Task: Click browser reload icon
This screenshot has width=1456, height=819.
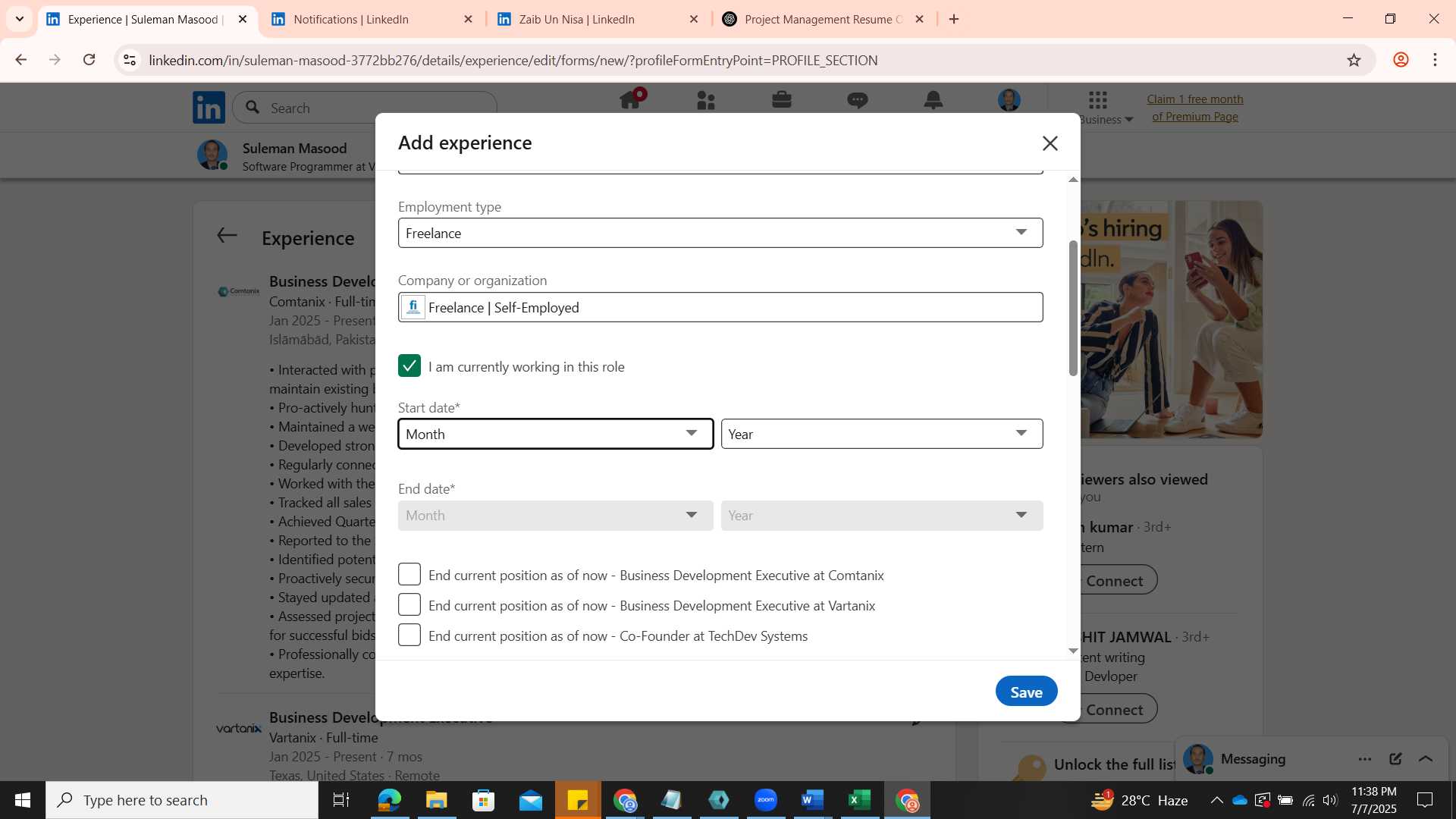Action: [89, 60]
